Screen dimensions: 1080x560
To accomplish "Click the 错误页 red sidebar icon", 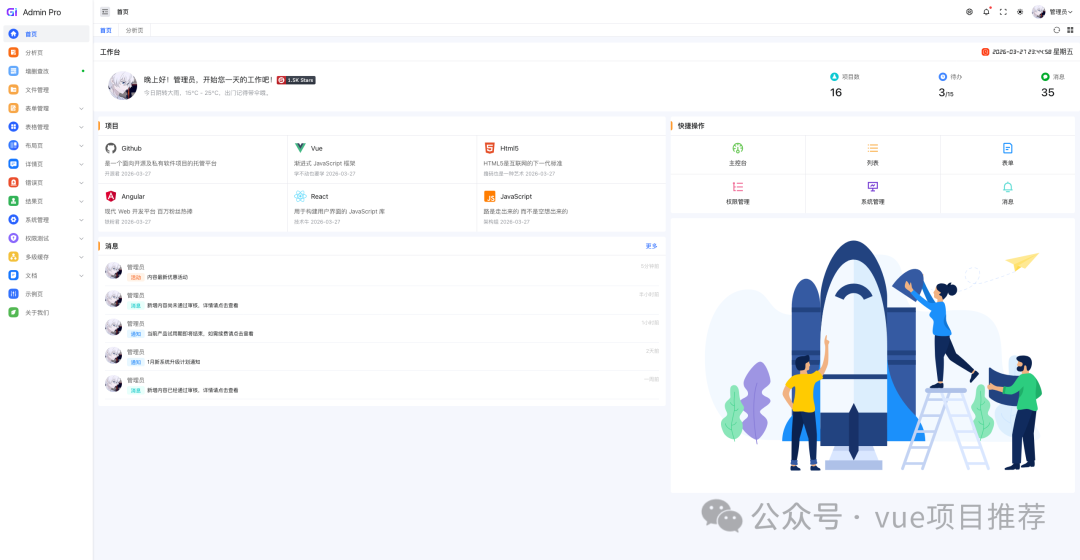I will [13, 183].
